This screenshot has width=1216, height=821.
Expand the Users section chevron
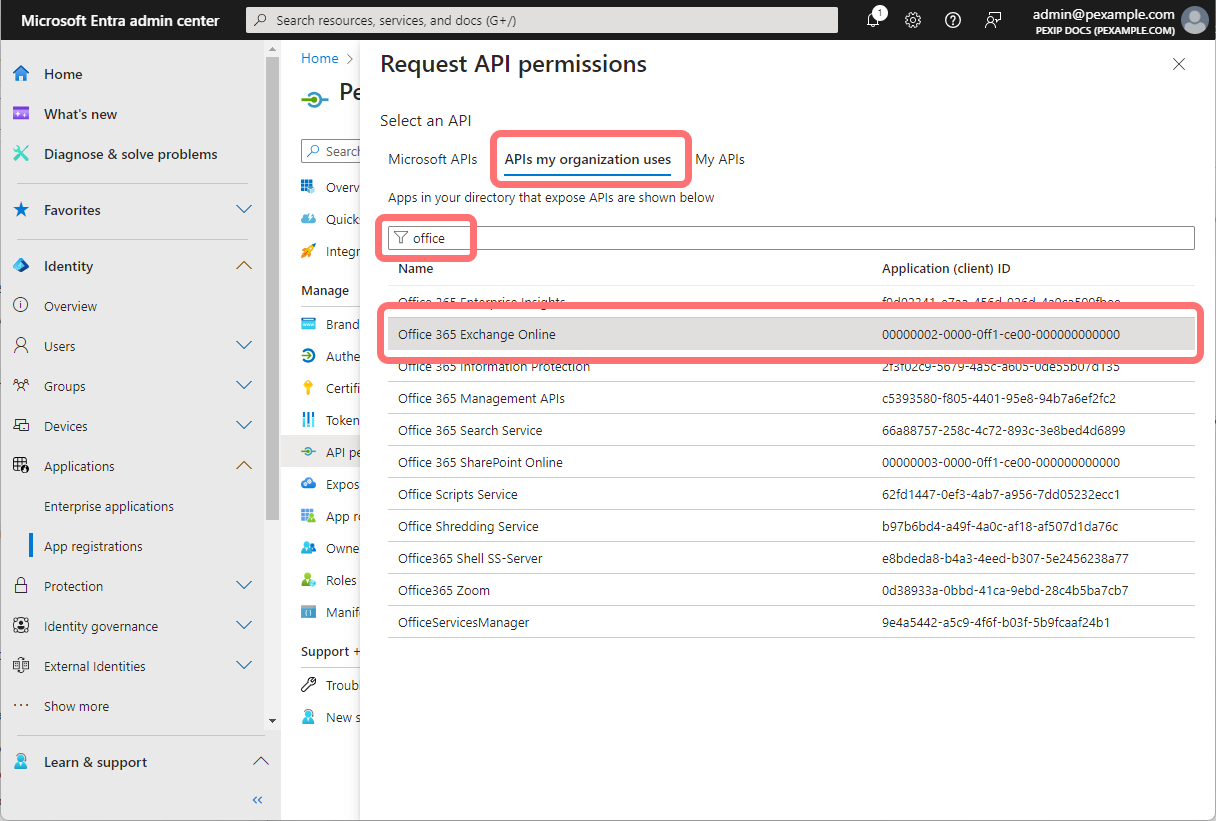(243, 346)
